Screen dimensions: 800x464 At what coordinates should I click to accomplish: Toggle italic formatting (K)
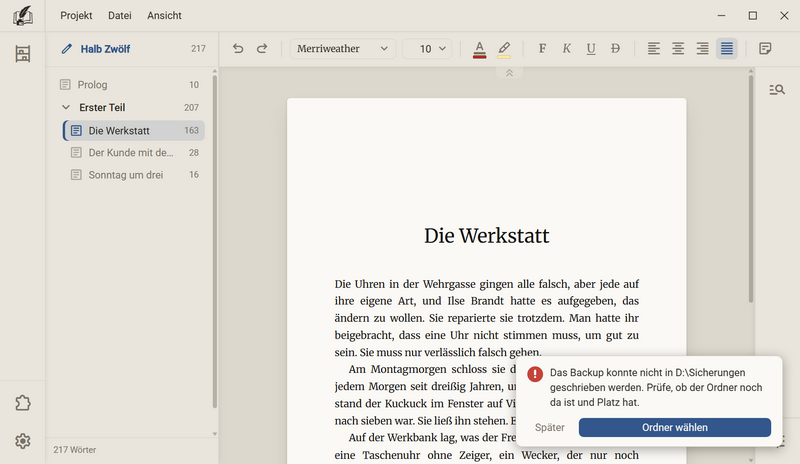coord(566,48)
